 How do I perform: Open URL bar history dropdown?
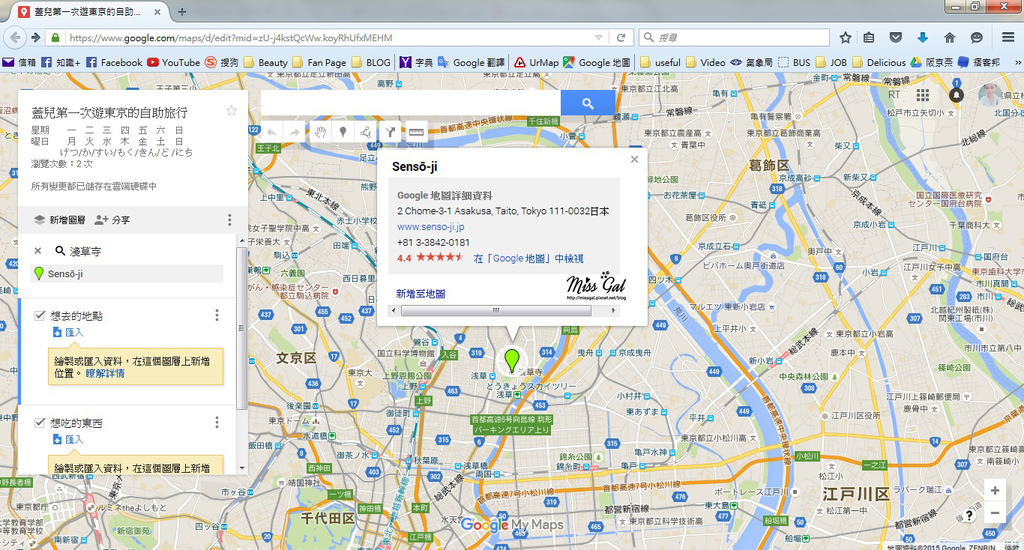598,38
